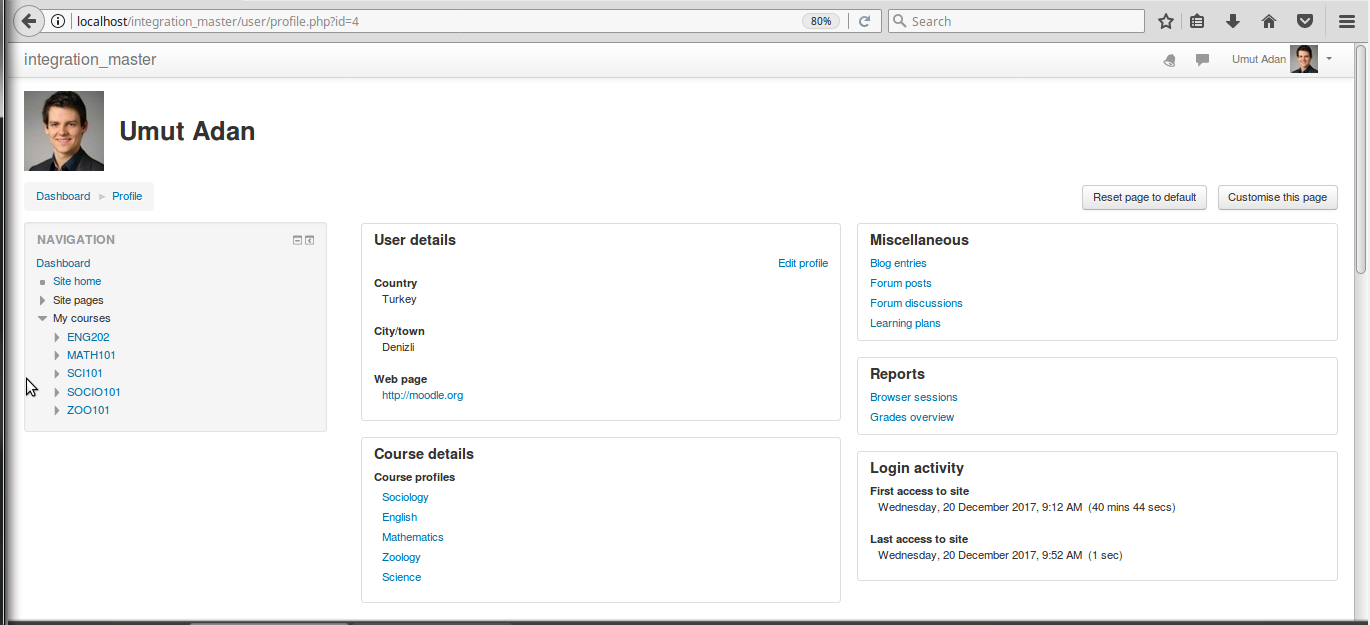Open Site home in the navigation tree
Viewport: 1370px width, 625px height.
pyautogui.click(x=77, y=281)
